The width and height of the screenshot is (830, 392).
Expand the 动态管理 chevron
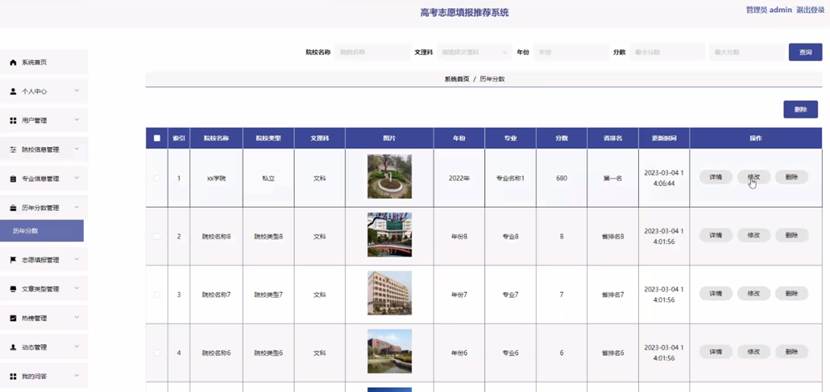(x=77, y=347)
